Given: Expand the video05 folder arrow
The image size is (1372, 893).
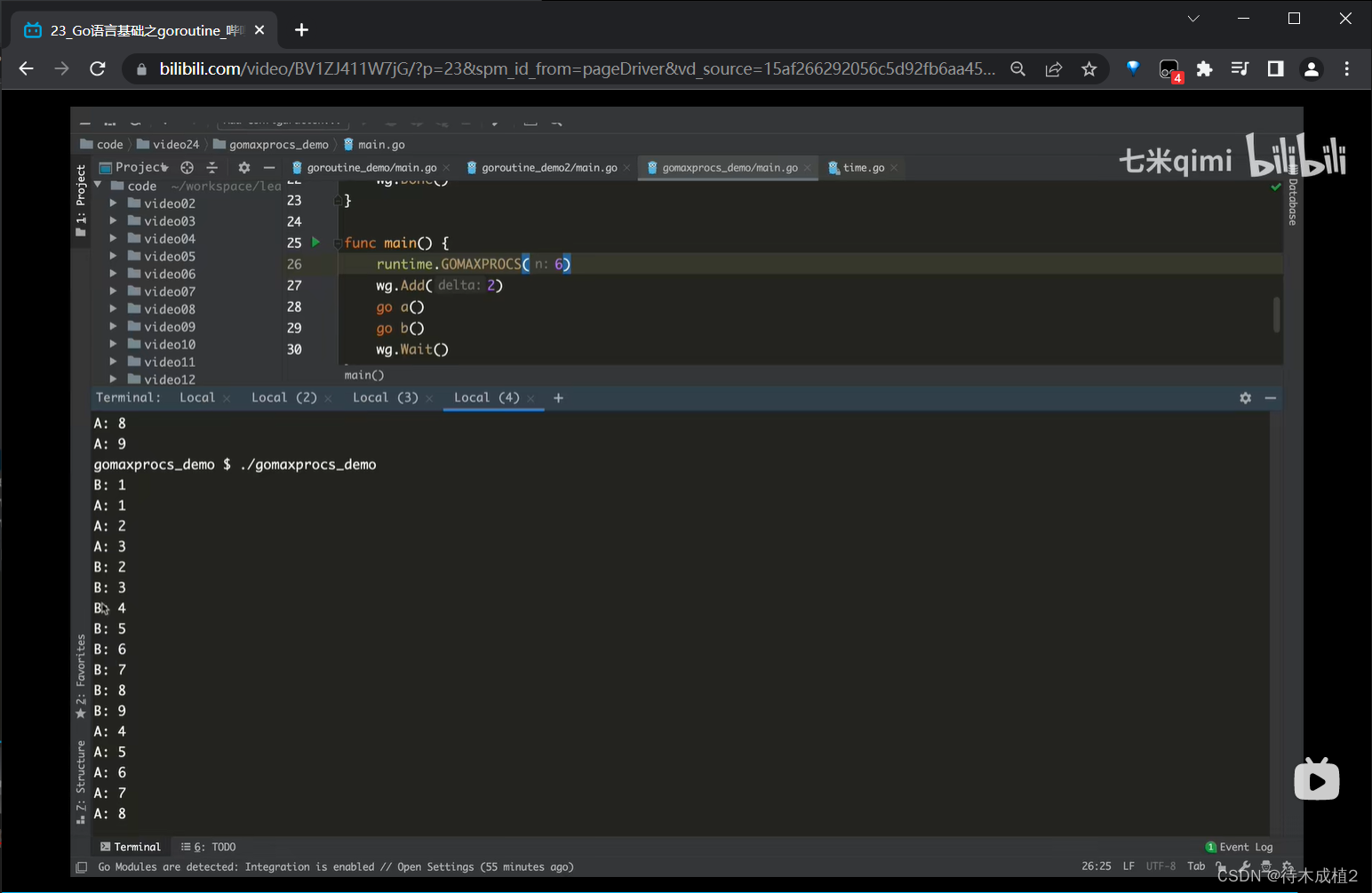Looking at the screenshot, I should click(113, 256).
